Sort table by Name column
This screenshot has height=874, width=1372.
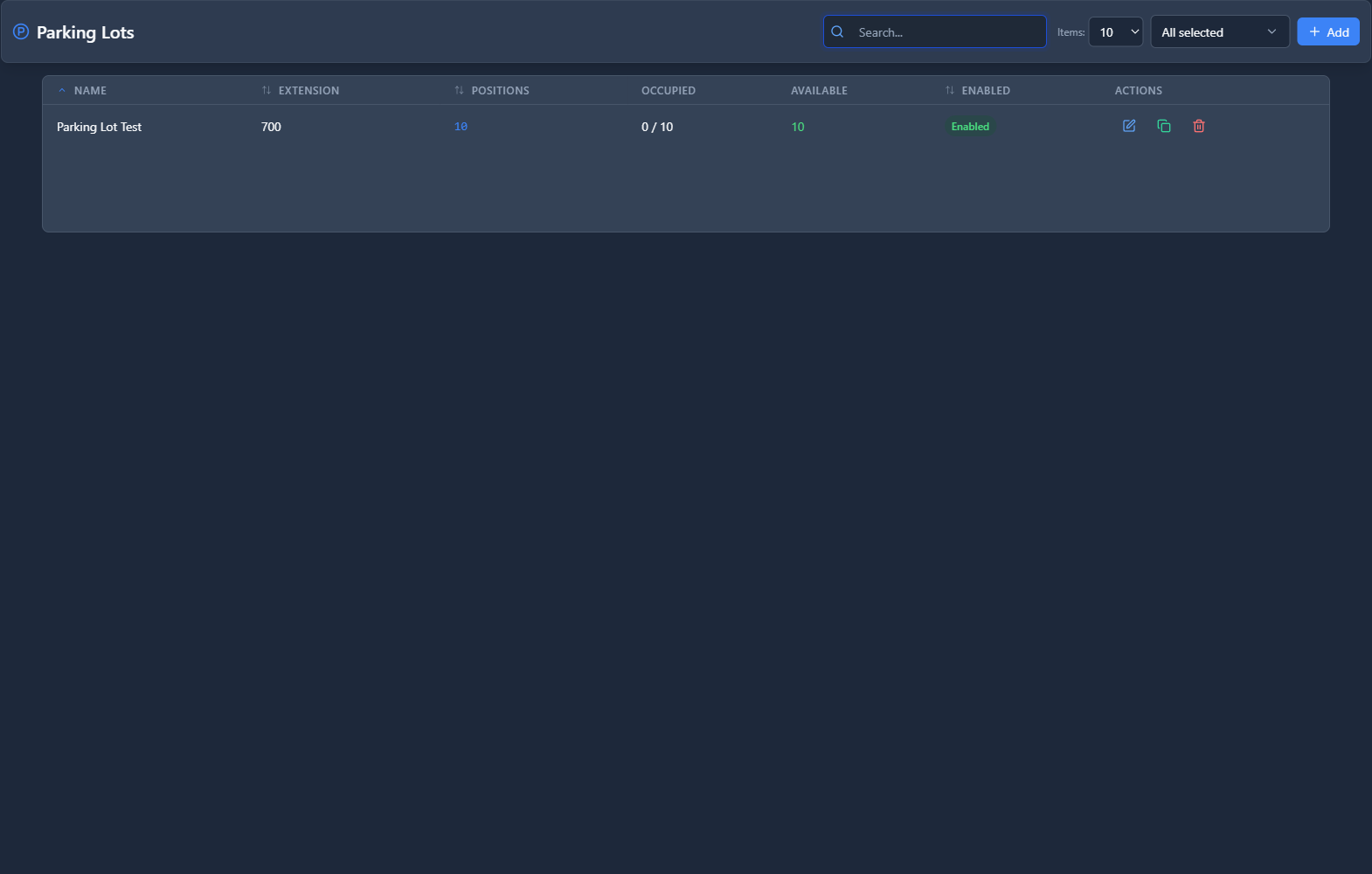pyautogui.click(x=90, y=91)
